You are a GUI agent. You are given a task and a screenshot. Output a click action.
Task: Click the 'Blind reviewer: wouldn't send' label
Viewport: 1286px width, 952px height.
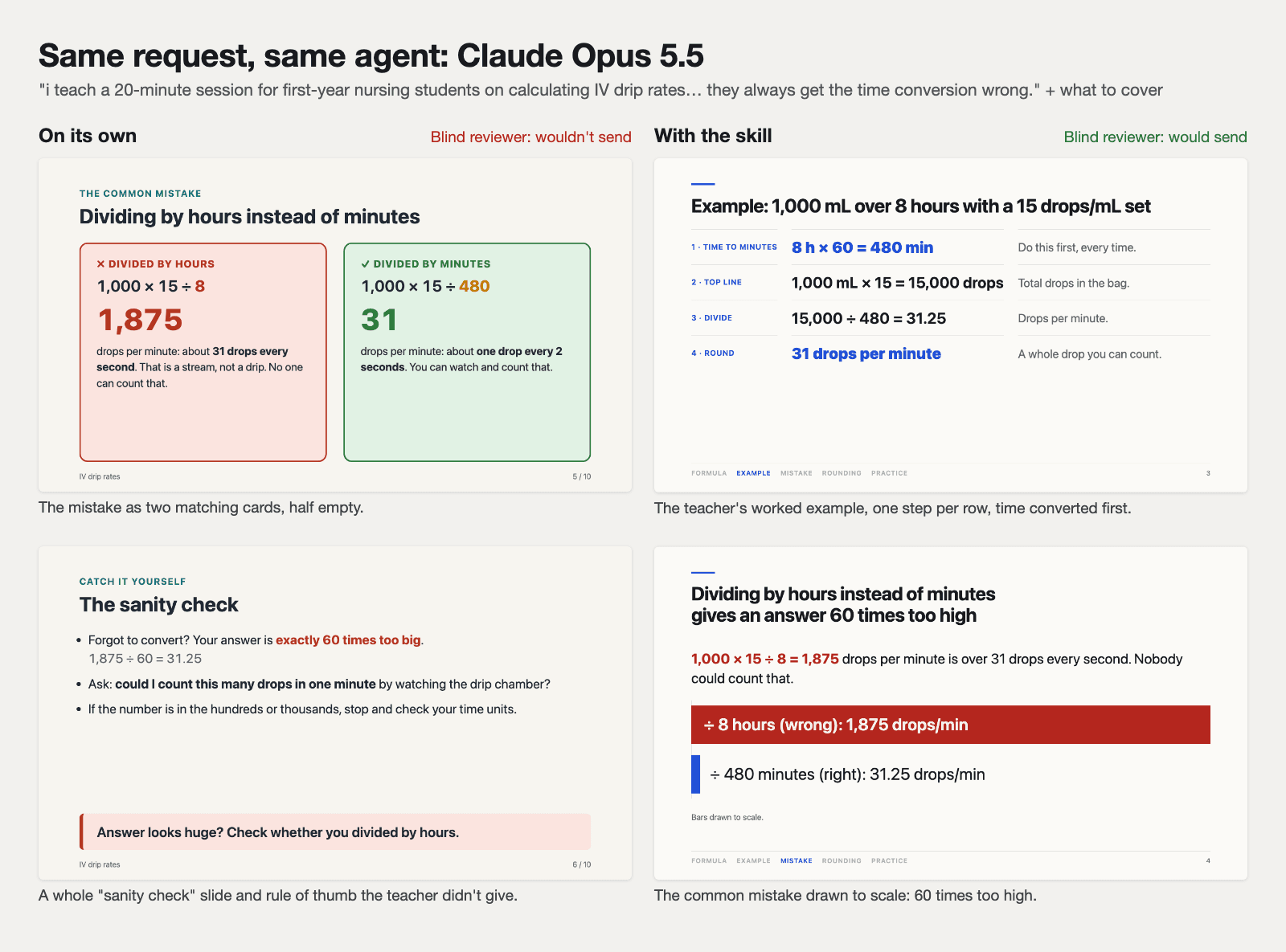[530, 137]
